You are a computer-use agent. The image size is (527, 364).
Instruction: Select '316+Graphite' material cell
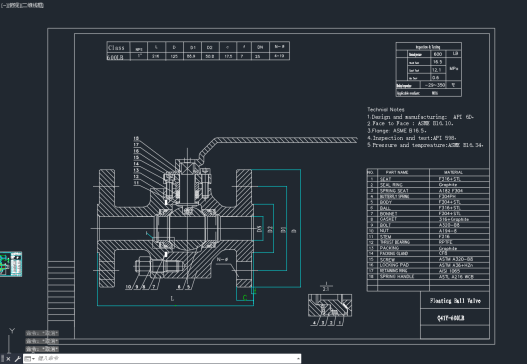click(453, 219)
